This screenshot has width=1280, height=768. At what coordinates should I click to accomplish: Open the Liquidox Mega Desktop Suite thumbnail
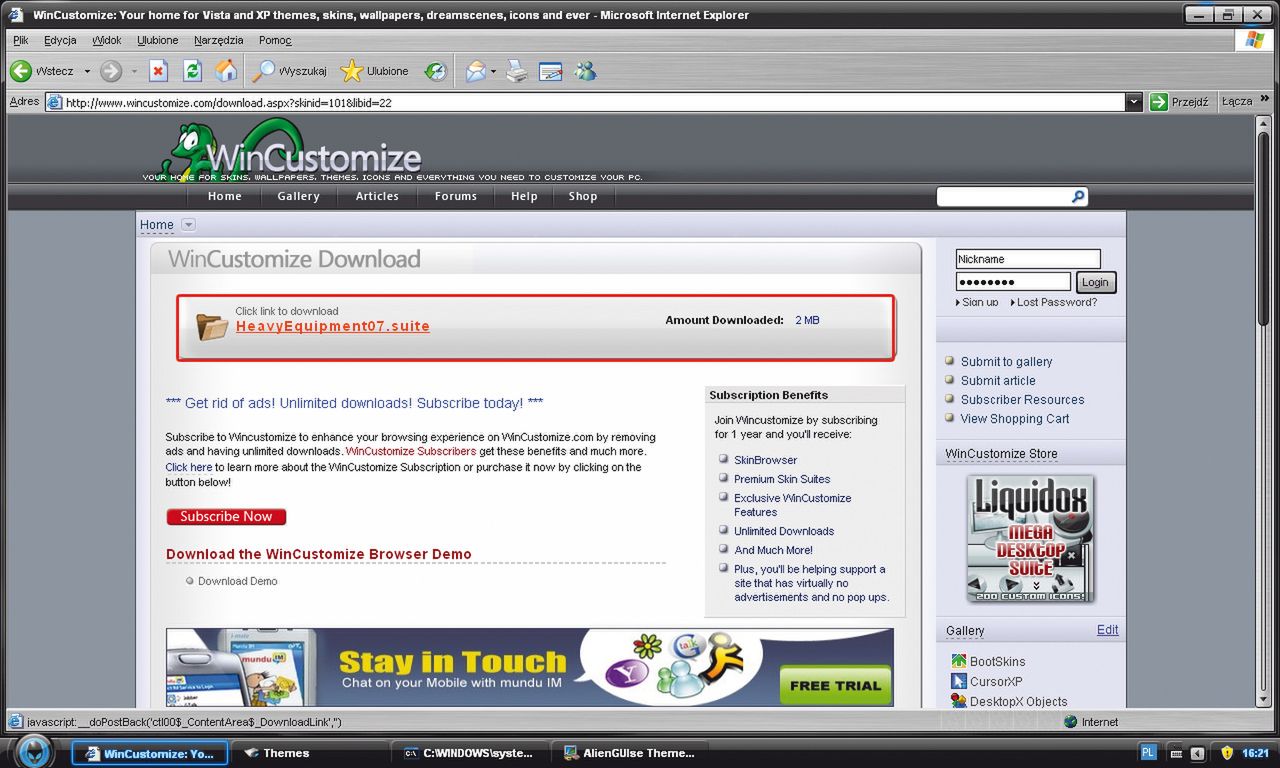click(x=1030, y=538)
